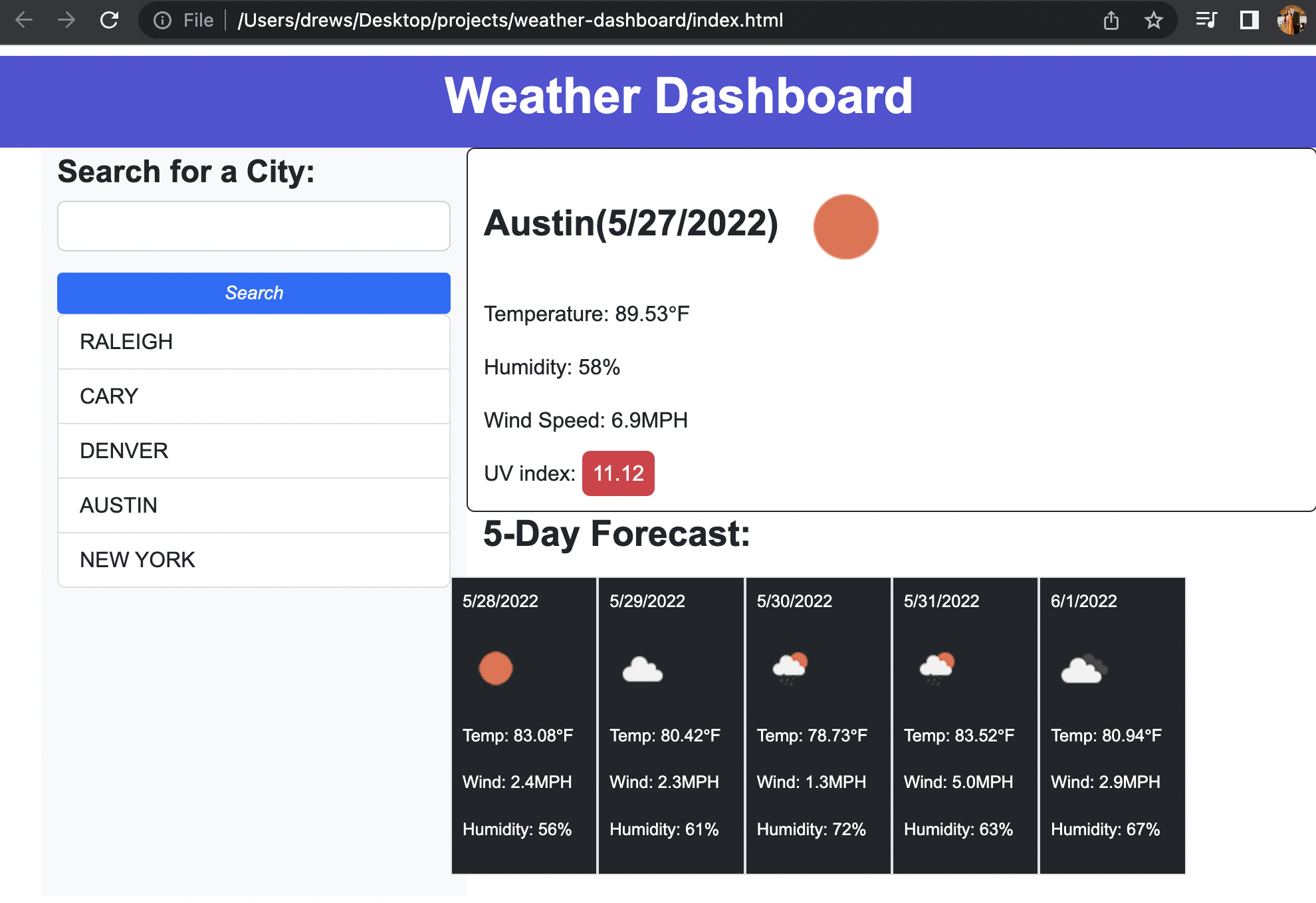Open the site info icon next to File
Viewport: 1316px width, 903px height.
point(162,21)
